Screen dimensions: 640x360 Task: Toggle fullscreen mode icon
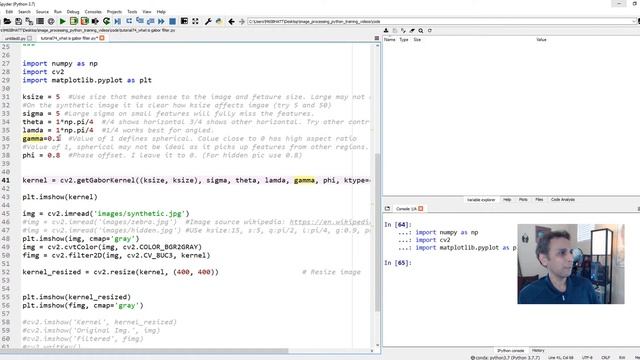click(x=196, y=21)
